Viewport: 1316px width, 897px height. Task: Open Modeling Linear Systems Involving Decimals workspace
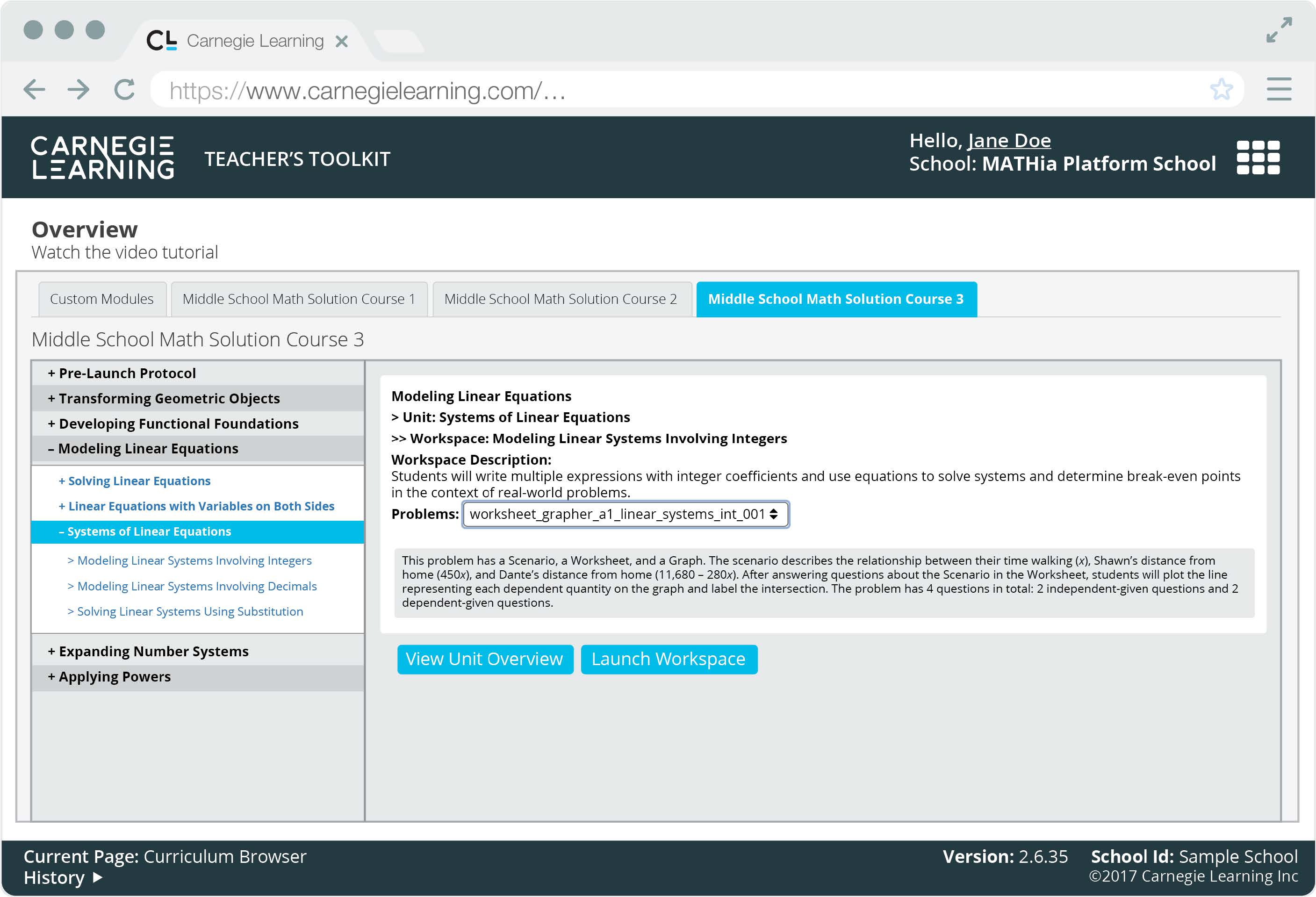pos(192,586)
